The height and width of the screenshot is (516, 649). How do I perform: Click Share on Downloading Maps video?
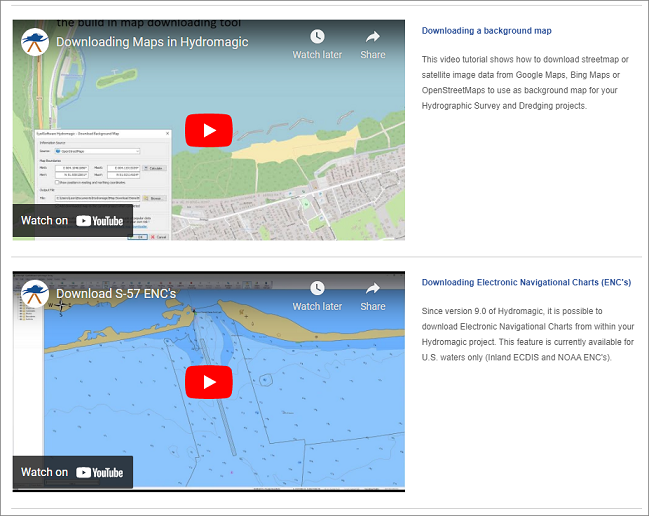(x=373, y=44)
